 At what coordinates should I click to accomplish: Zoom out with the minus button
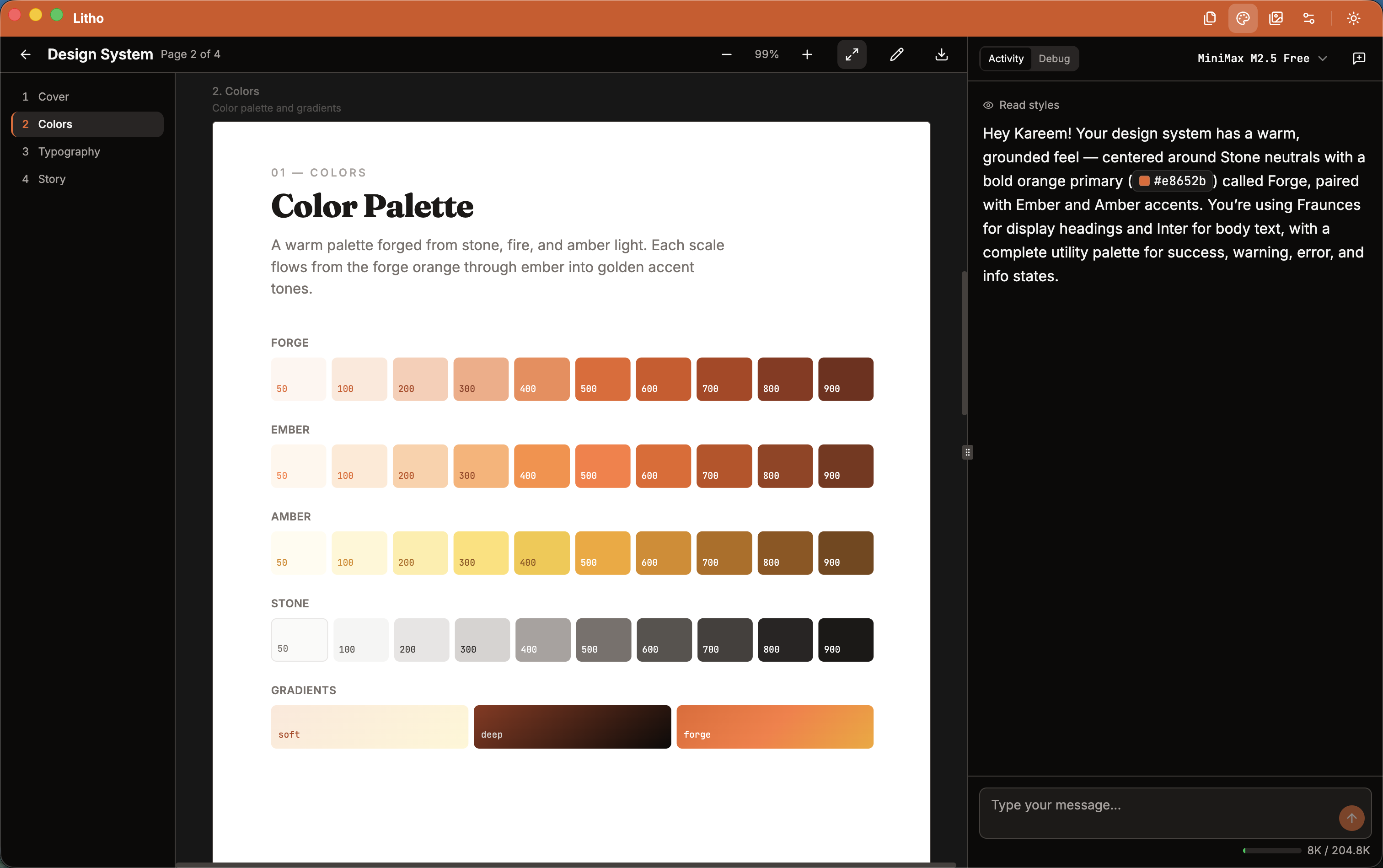(x=726, y=54)
